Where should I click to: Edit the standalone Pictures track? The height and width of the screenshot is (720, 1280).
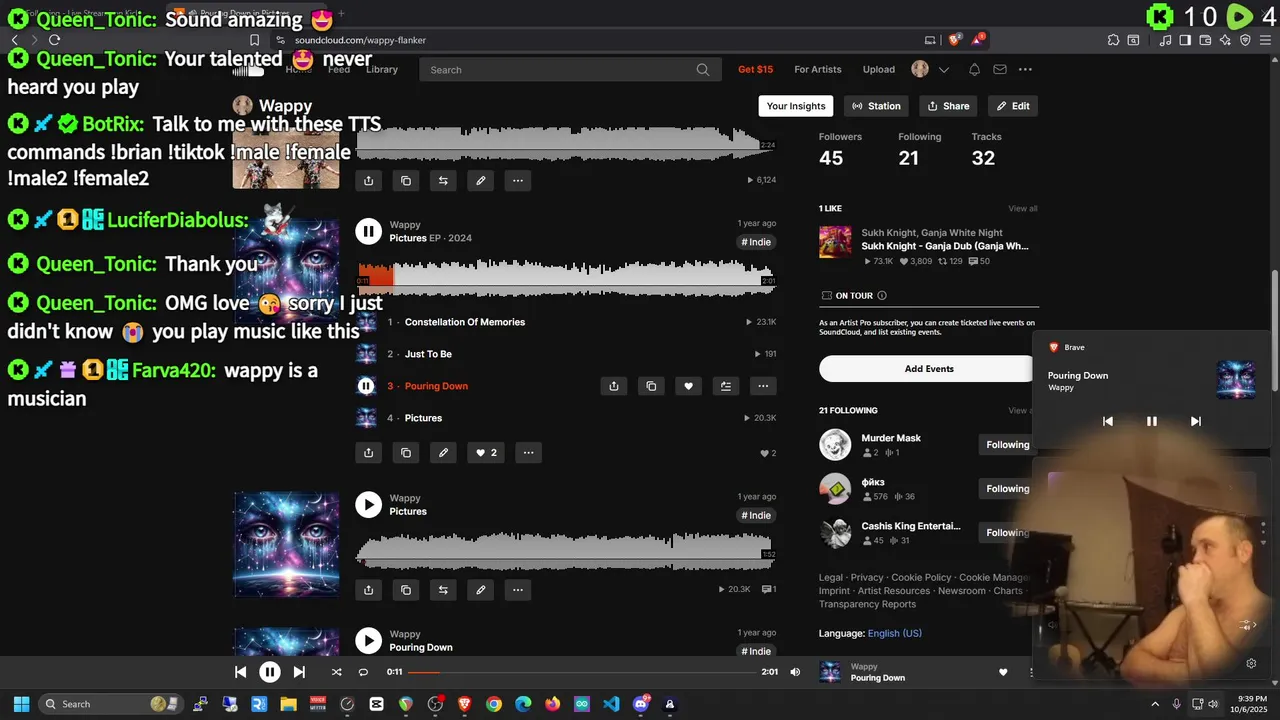pyautogui.click(x=480, y=590)
